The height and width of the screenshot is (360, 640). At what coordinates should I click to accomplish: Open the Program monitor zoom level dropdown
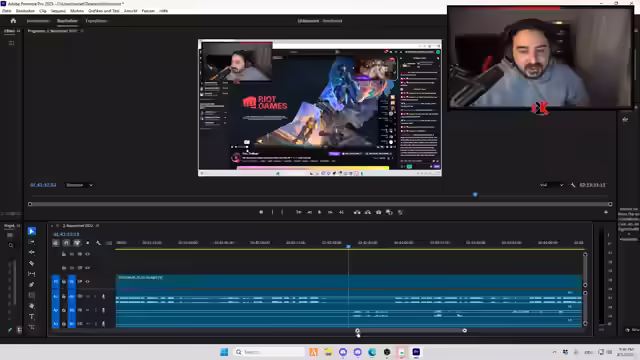[x=80, y=185]
